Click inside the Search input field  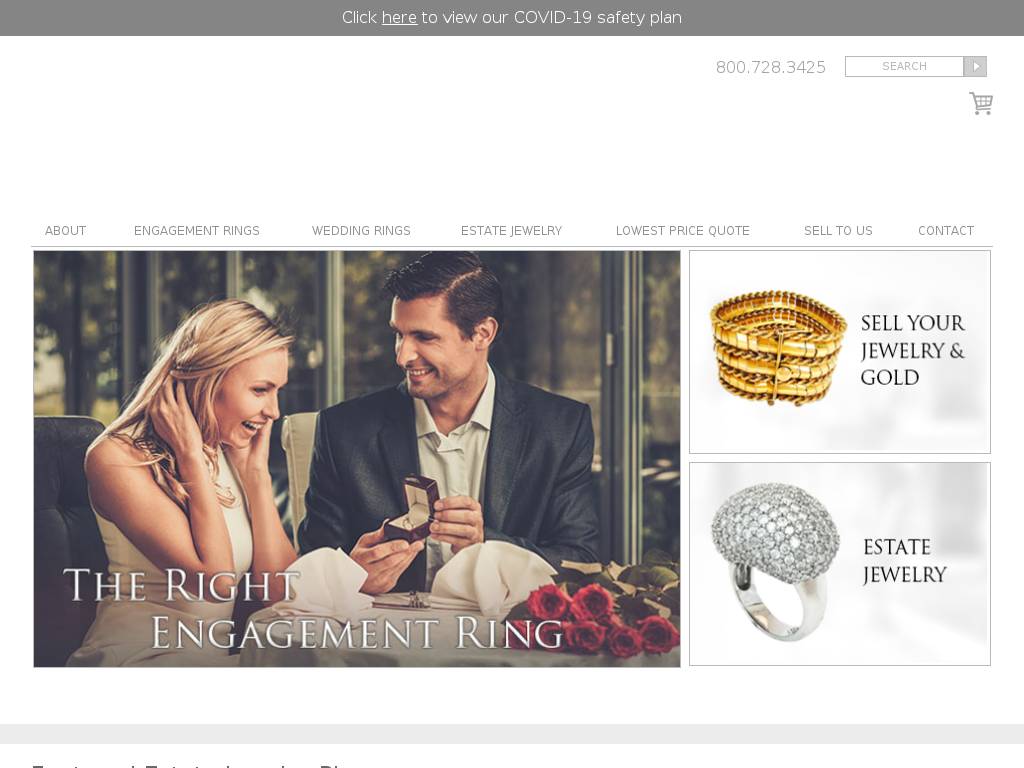(904, 67)
